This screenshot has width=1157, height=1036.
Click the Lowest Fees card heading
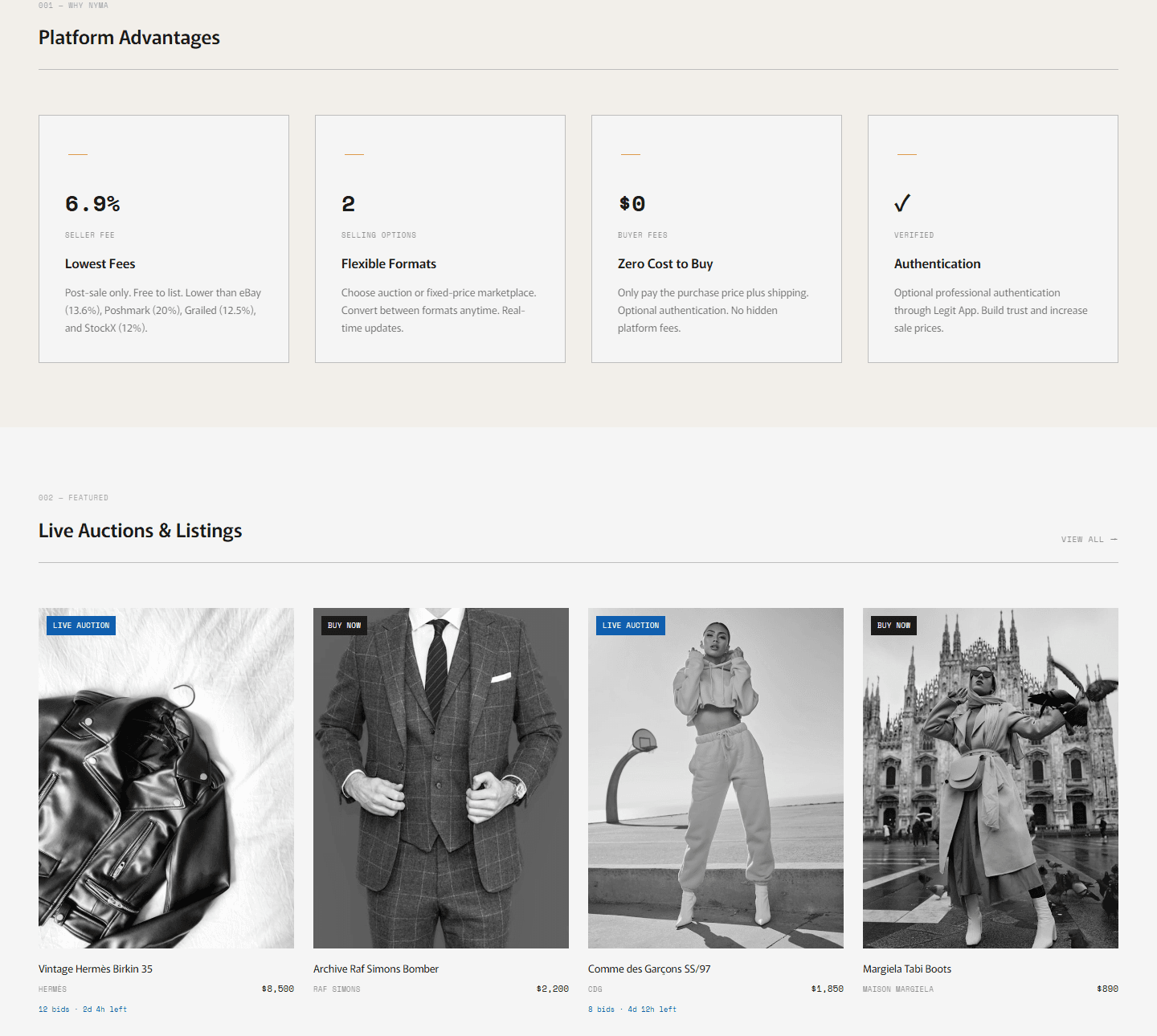coord(100,264)
